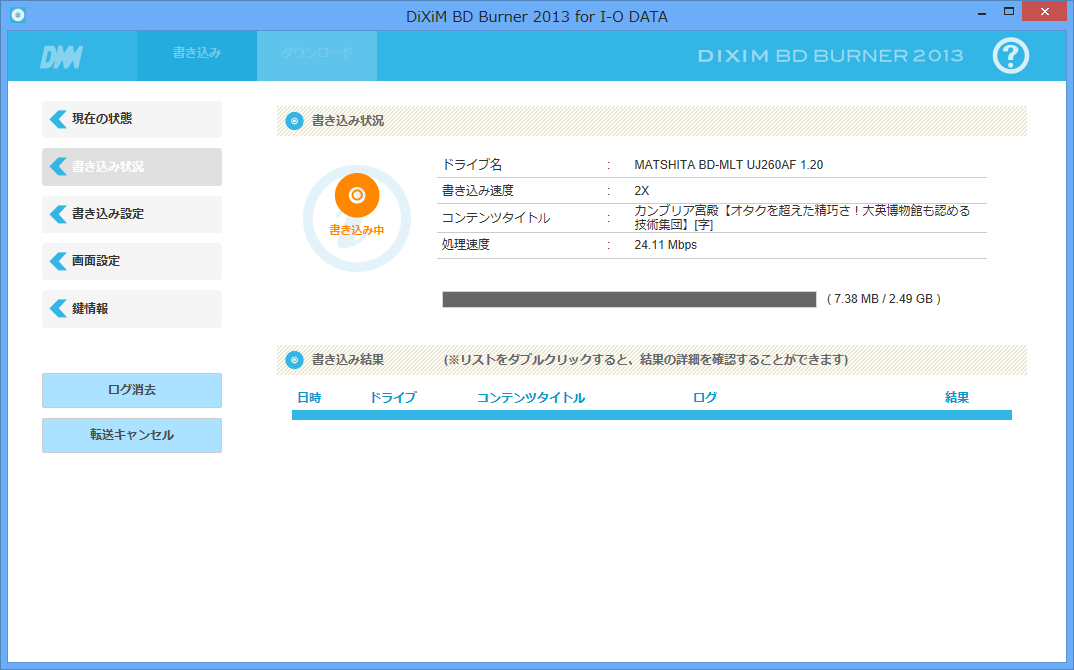
Task: Click the write progress bar
Action: tap(629, 299)
